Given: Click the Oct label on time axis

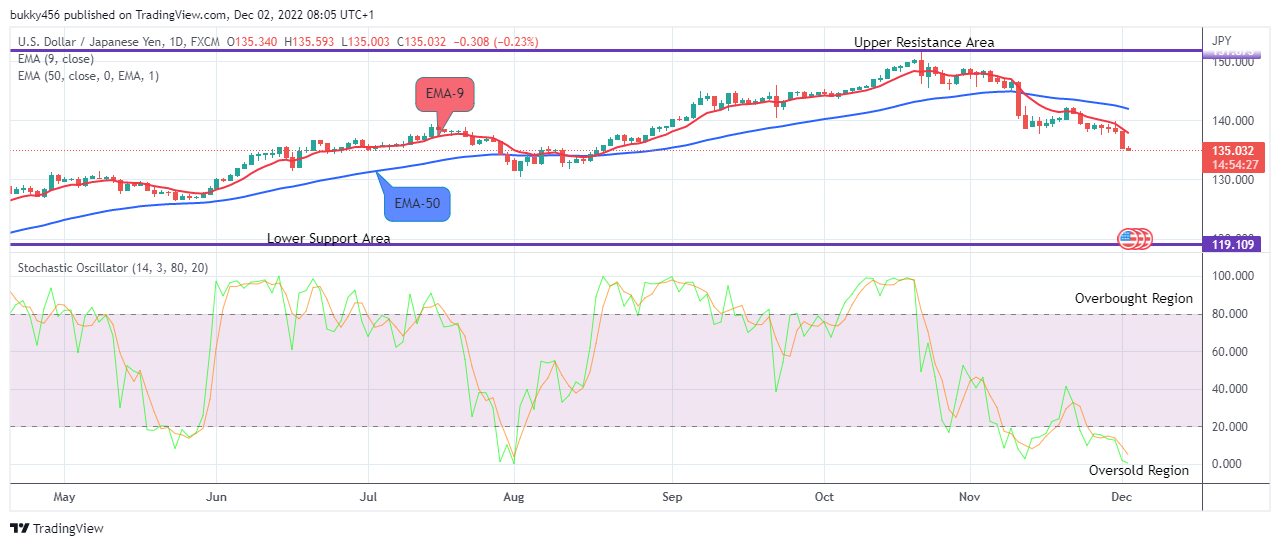Looking at the screenshot, I should (824, 496).
